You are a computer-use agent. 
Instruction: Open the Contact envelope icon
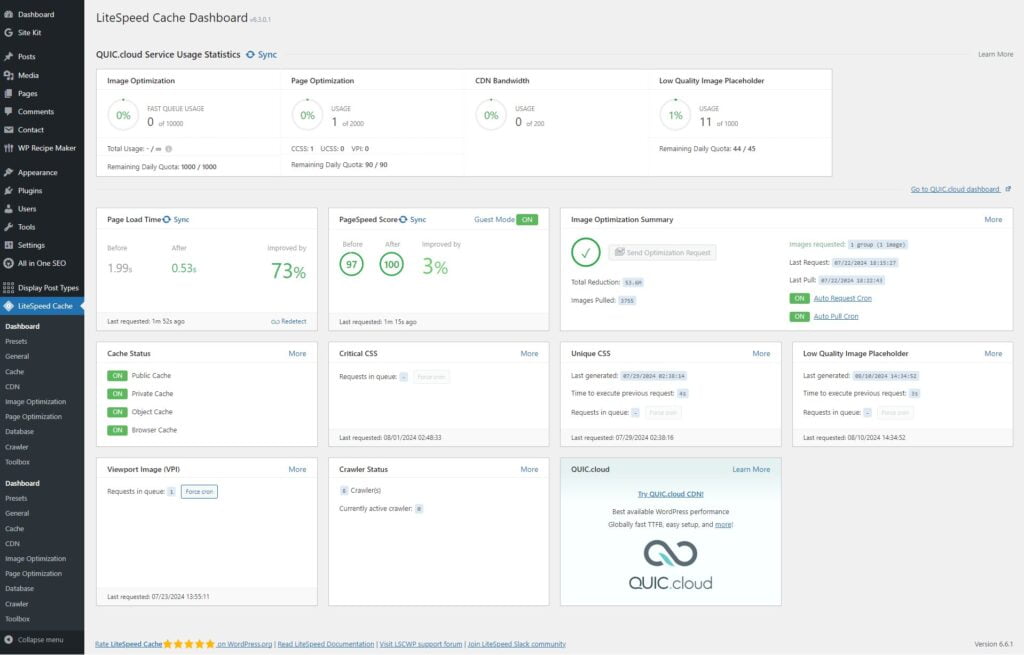tap(8, 130)
